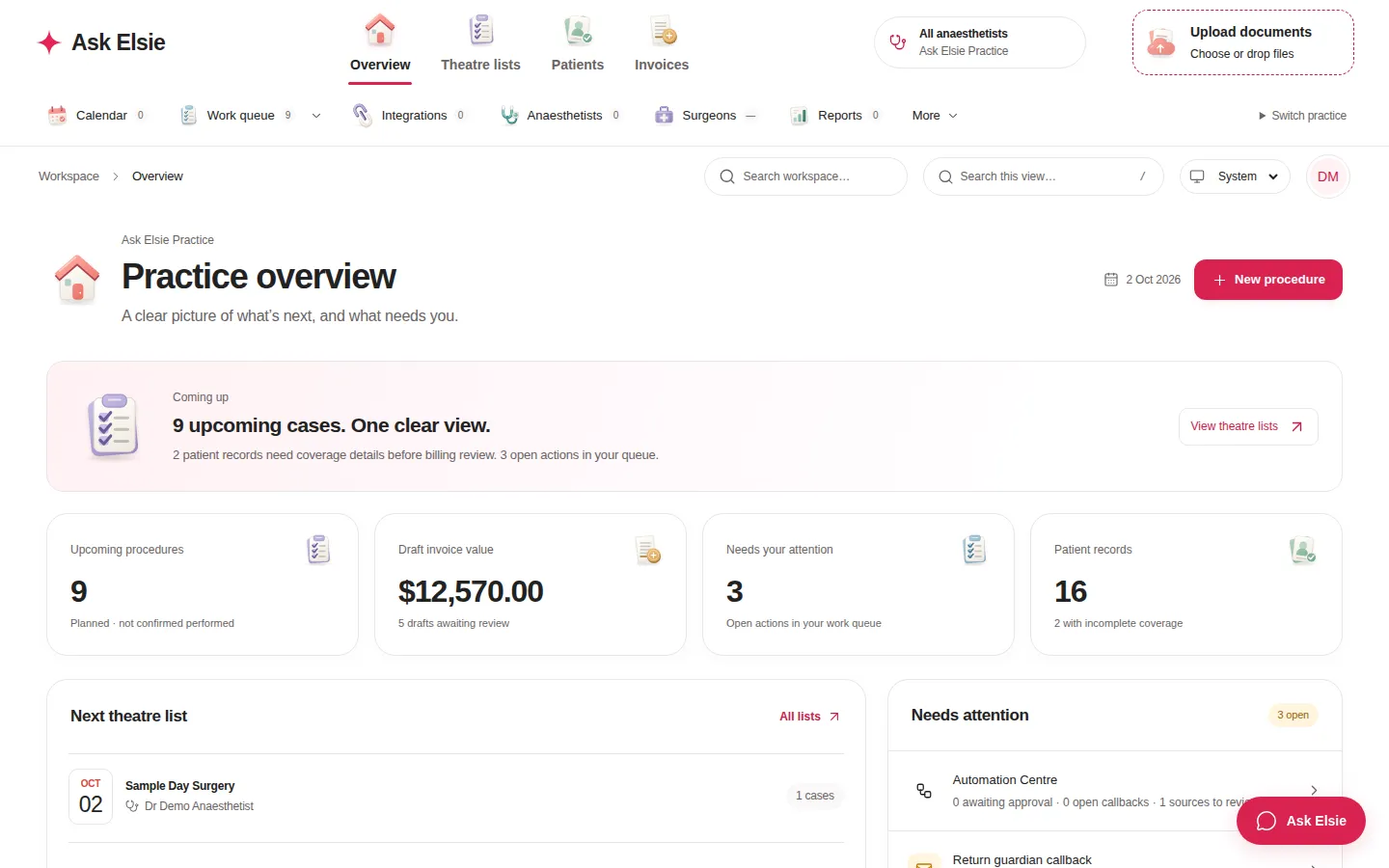Click '5 drafts awaiting review' text
Screen dimensions: 1389x868
click(x=453, y=623)
